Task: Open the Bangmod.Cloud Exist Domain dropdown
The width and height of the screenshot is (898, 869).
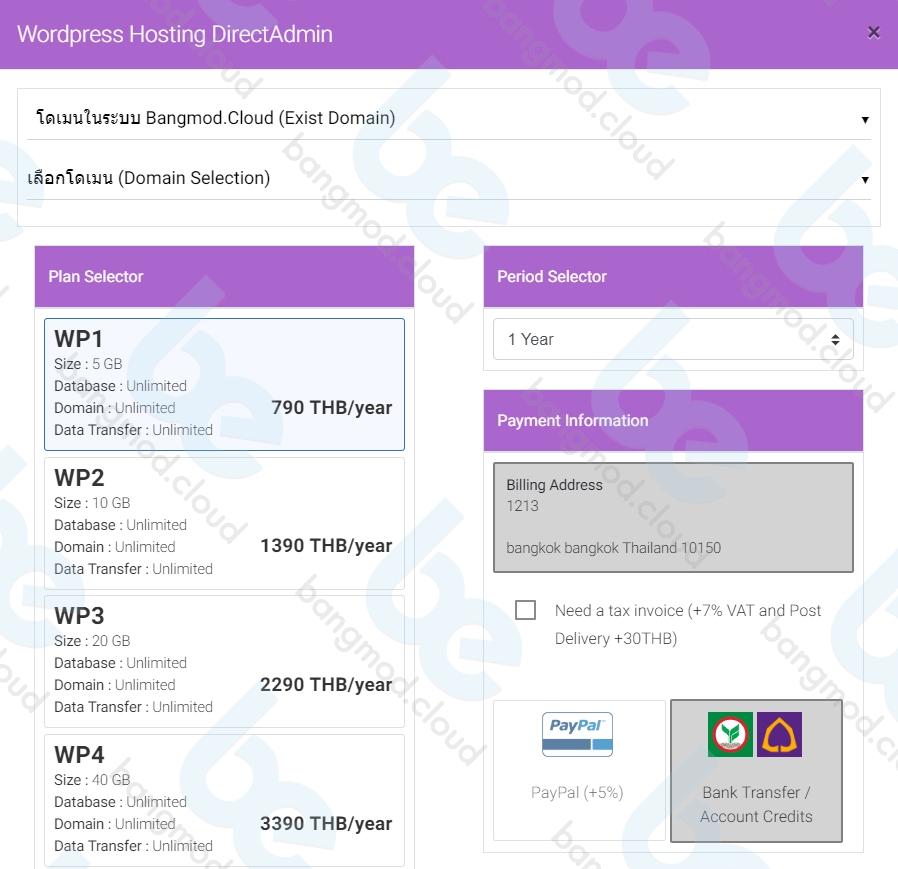Action: (x=449, y=118)
